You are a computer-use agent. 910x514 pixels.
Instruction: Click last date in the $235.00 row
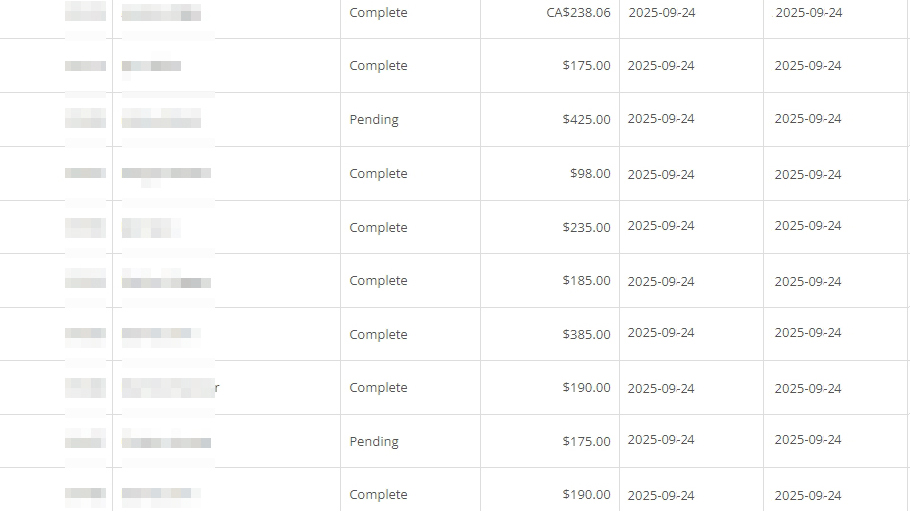[808, 226]
